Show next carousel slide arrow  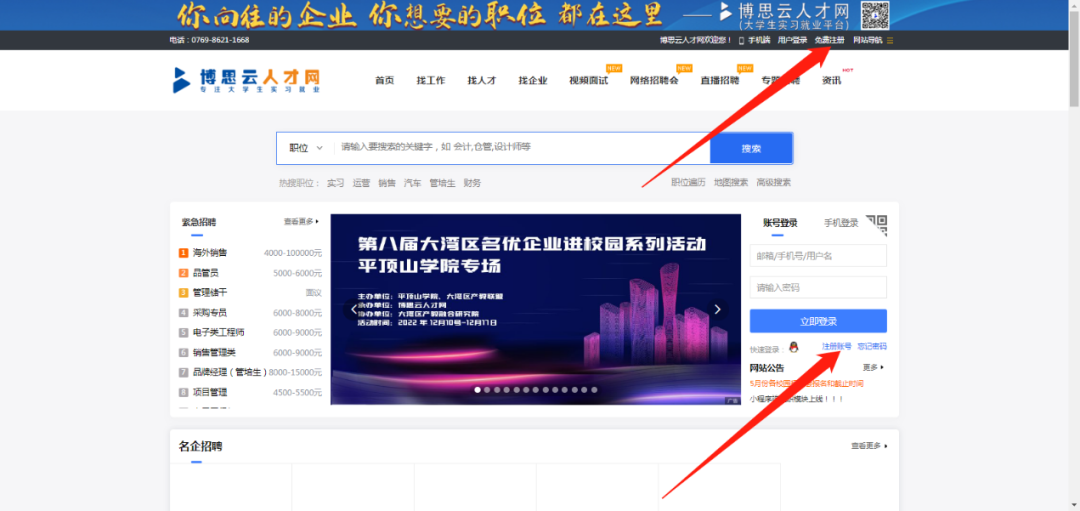pyautogui.click(x=717, y=309)
